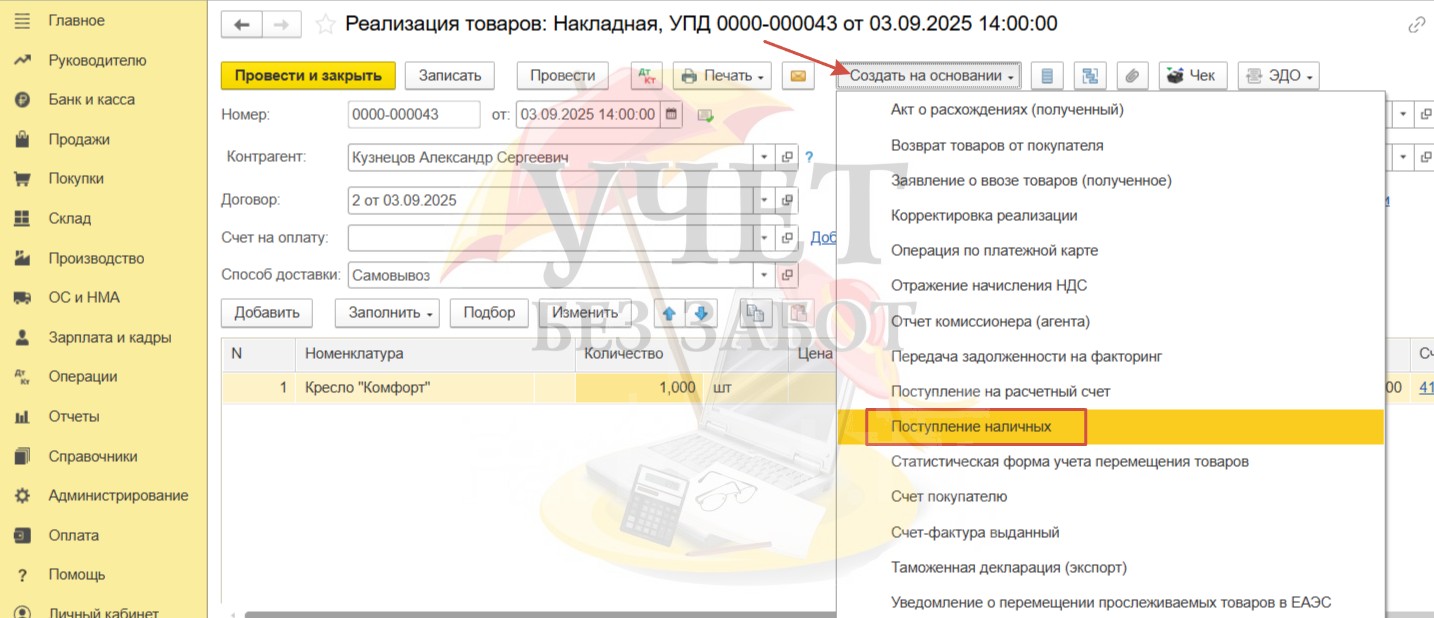Open the Печать dropdown button

point(721,76)
